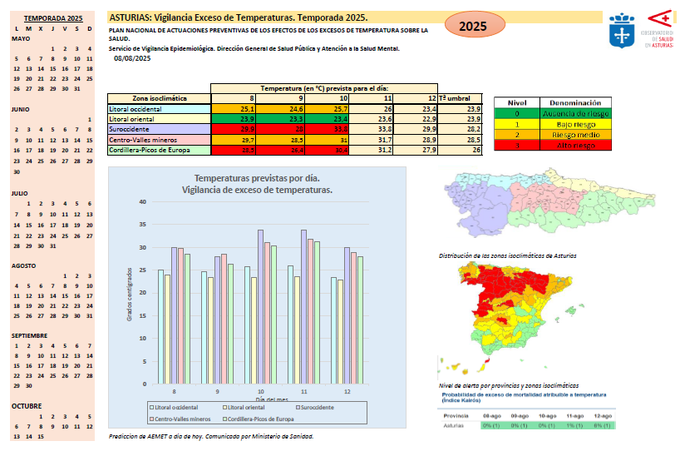
Task: Select the Zona isoclimática table header
Action: [159, 99]
